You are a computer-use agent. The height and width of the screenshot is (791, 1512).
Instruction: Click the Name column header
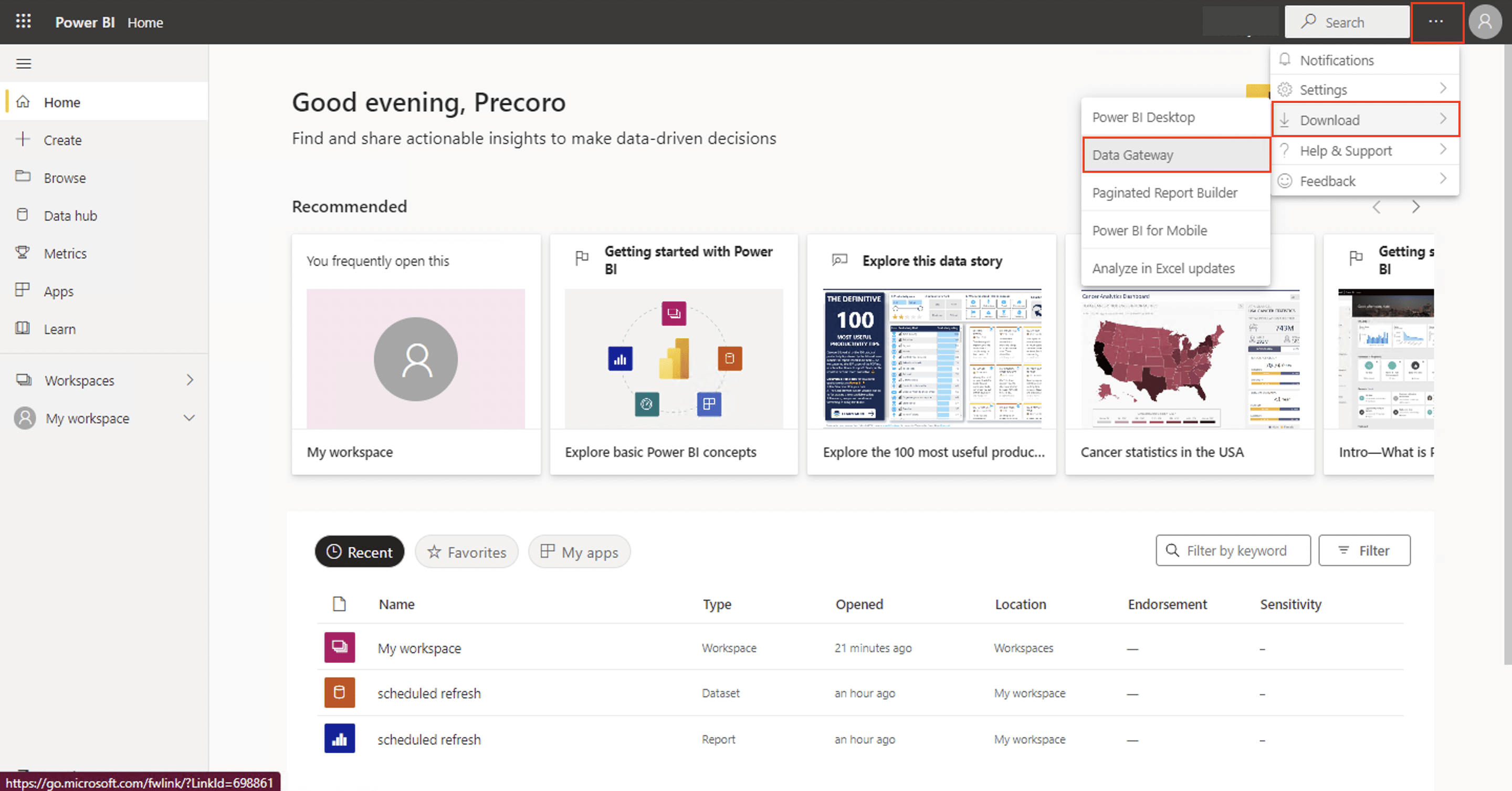(x=396, y=603)
